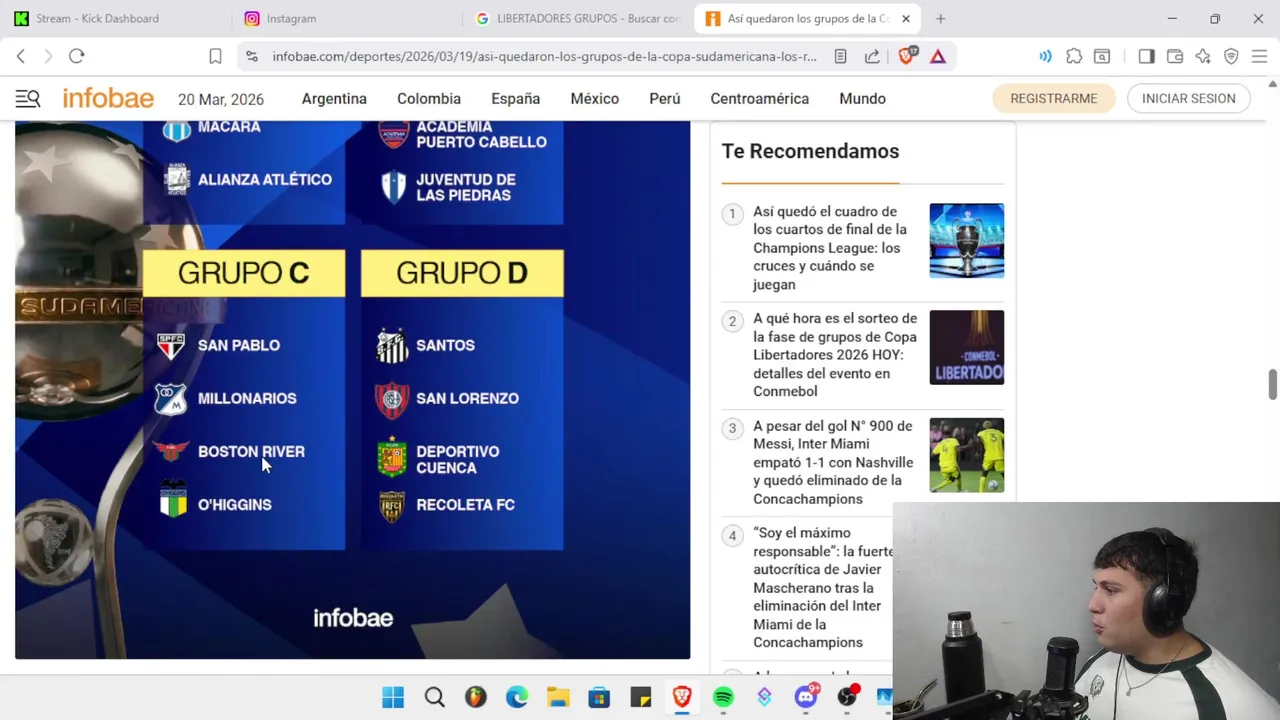Open site settings icon beside the URL
The height and width of the screenshot is (720, 1280).
click(251, 56)
